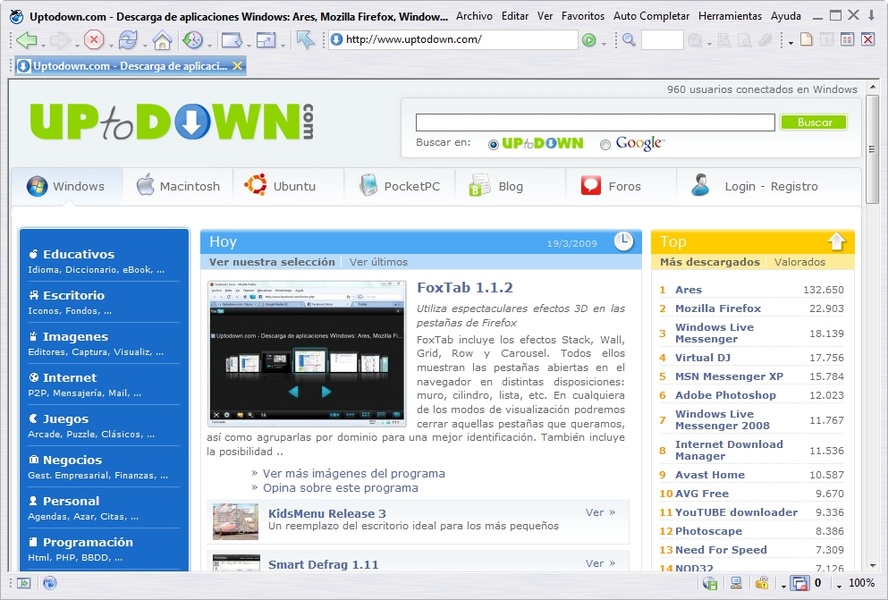The width and height of the screenshot is (888, 600).
Task: Click the popup blocker window icon
Action: click(800, 583)
